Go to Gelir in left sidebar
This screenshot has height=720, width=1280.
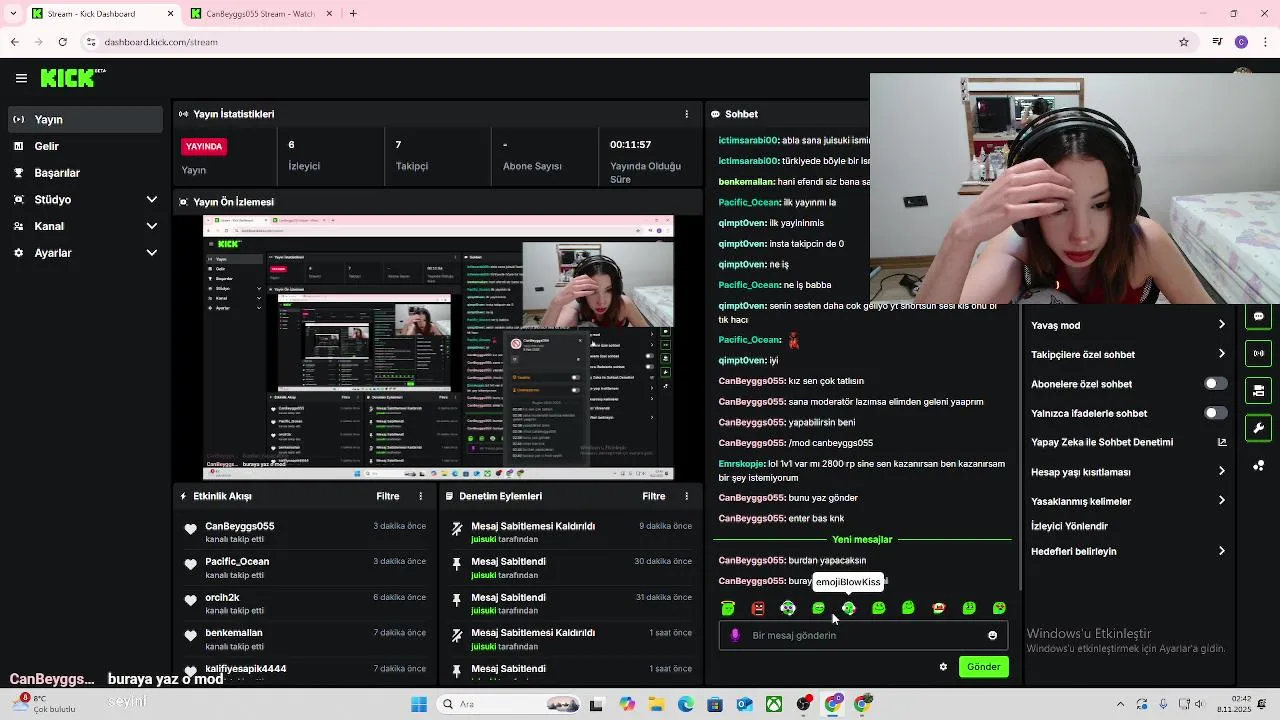84,146
